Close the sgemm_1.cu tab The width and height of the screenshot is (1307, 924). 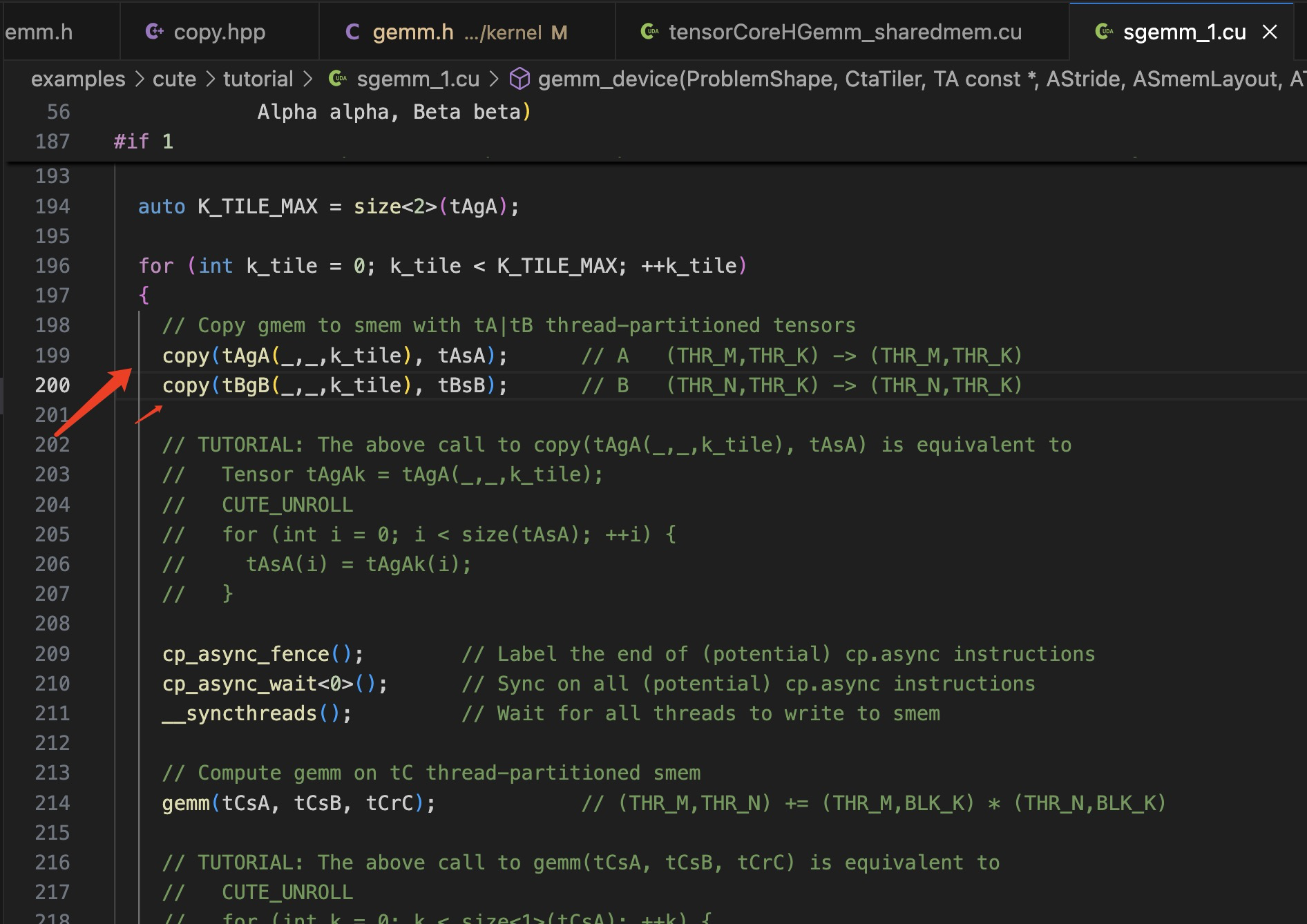tap(1270, 32)
